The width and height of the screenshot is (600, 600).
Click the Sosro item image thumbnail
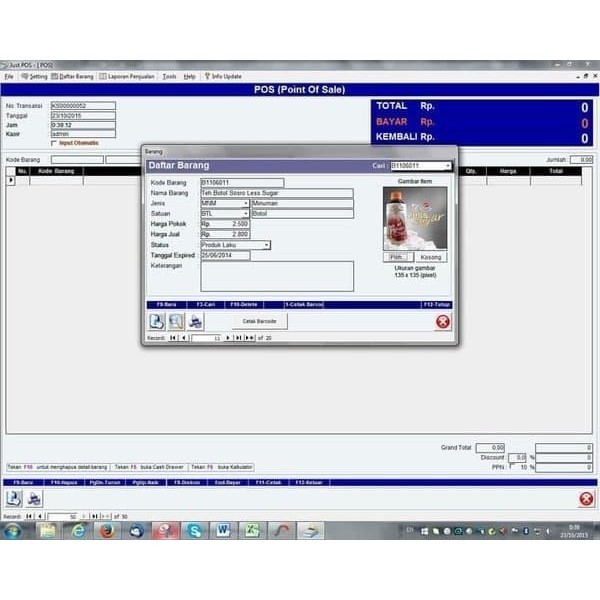click(x=415, y=218)
